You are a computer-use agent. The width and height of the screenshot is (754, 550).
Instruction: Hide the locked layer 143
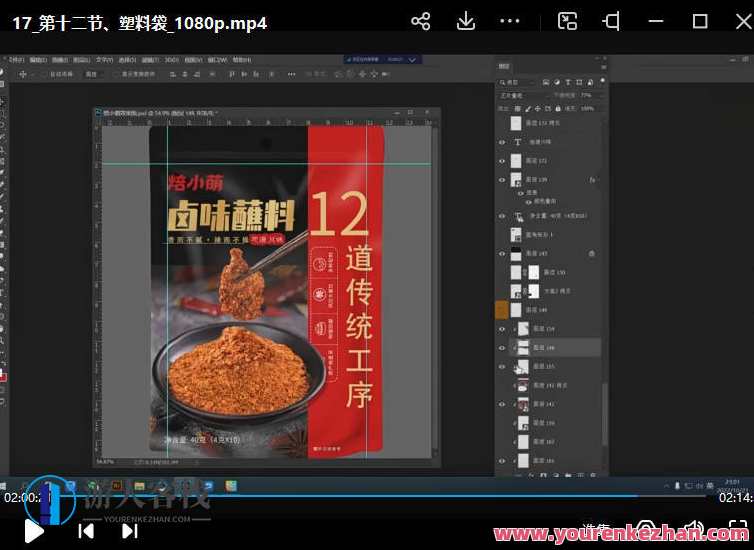[x=502, y=254]
